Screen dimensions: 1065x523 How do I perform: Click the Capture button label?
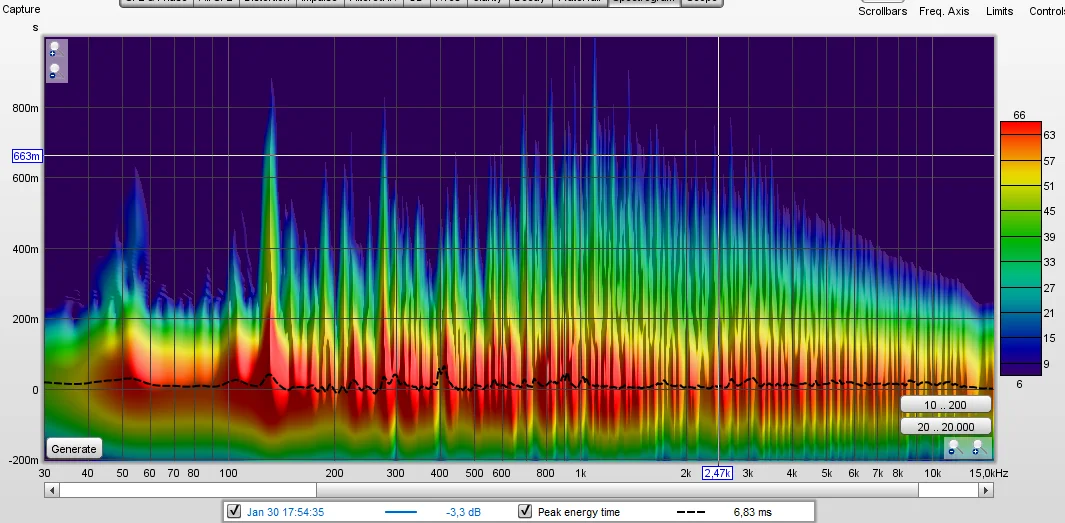(x=22, y=10)
